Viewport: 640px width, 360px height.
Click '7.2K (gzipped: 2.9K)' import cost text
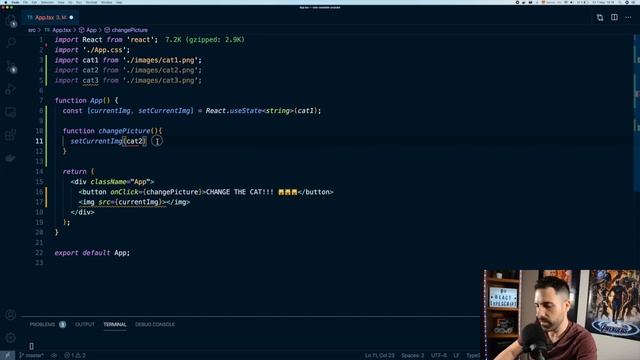[x=204, y=40]
